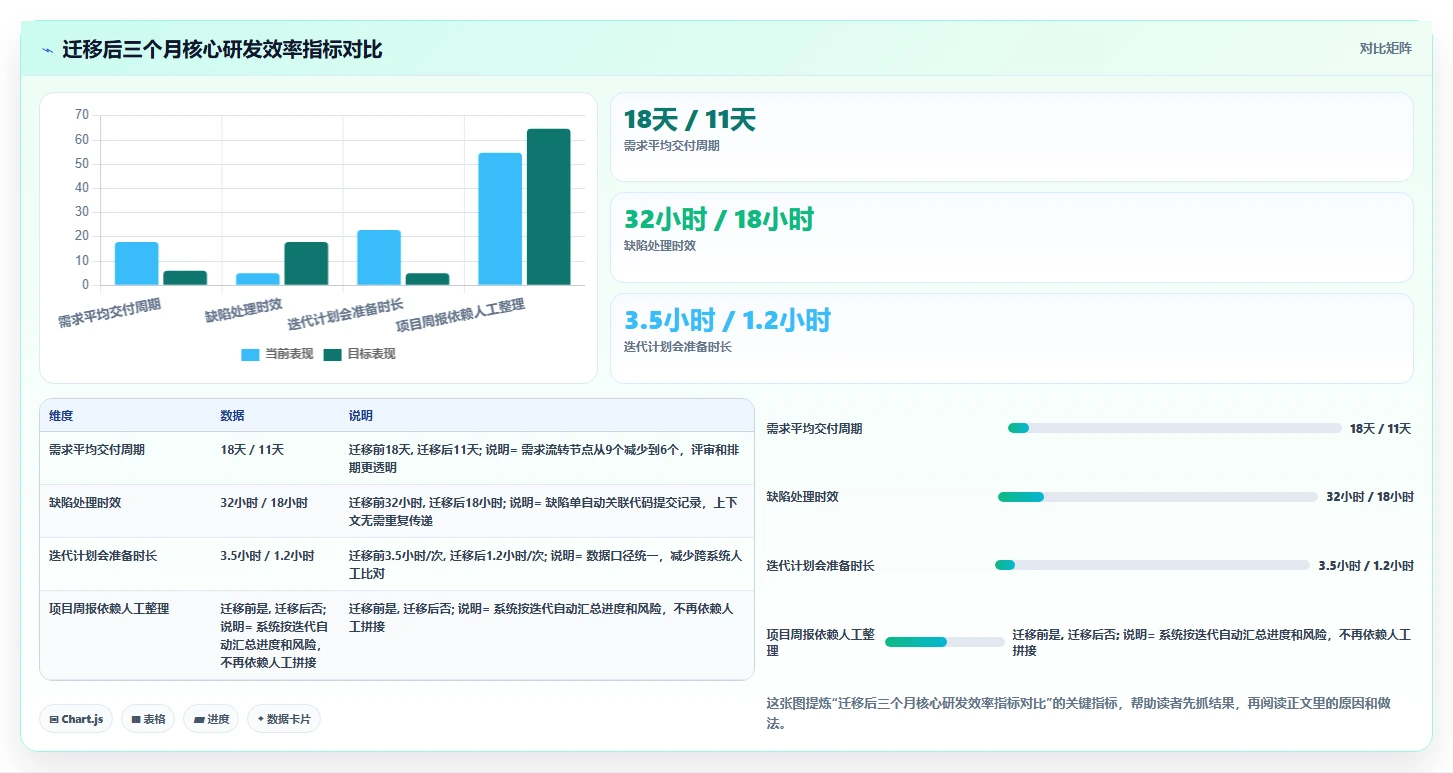The image size is (1453, 773).
Task: Click the Chart.js tag chip
Action: click(76, 719)
